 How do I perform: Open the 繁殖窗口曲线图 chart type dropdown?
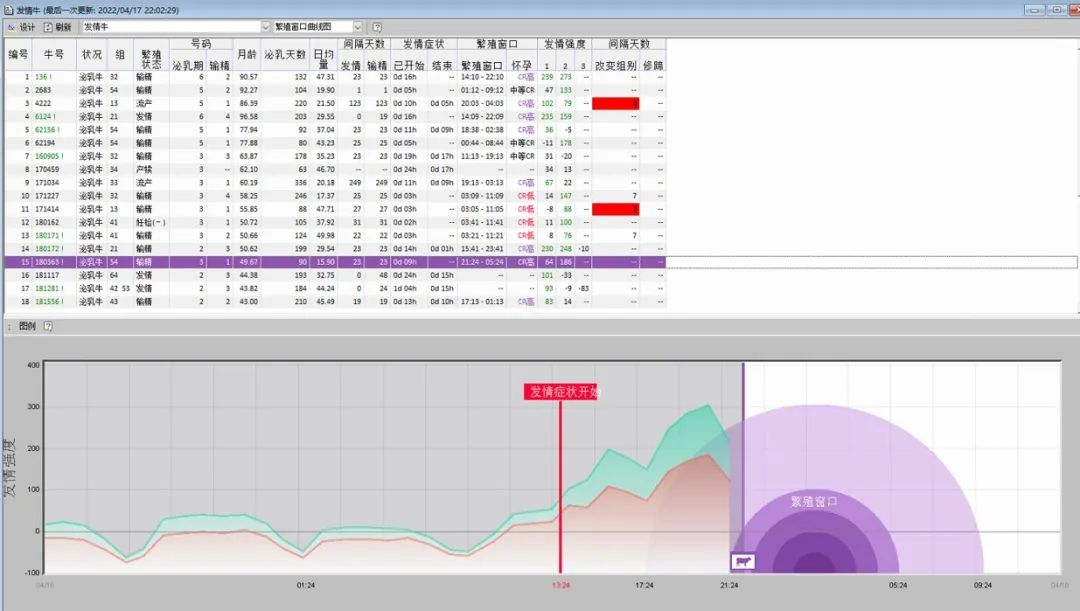click(x=358, y=27)
